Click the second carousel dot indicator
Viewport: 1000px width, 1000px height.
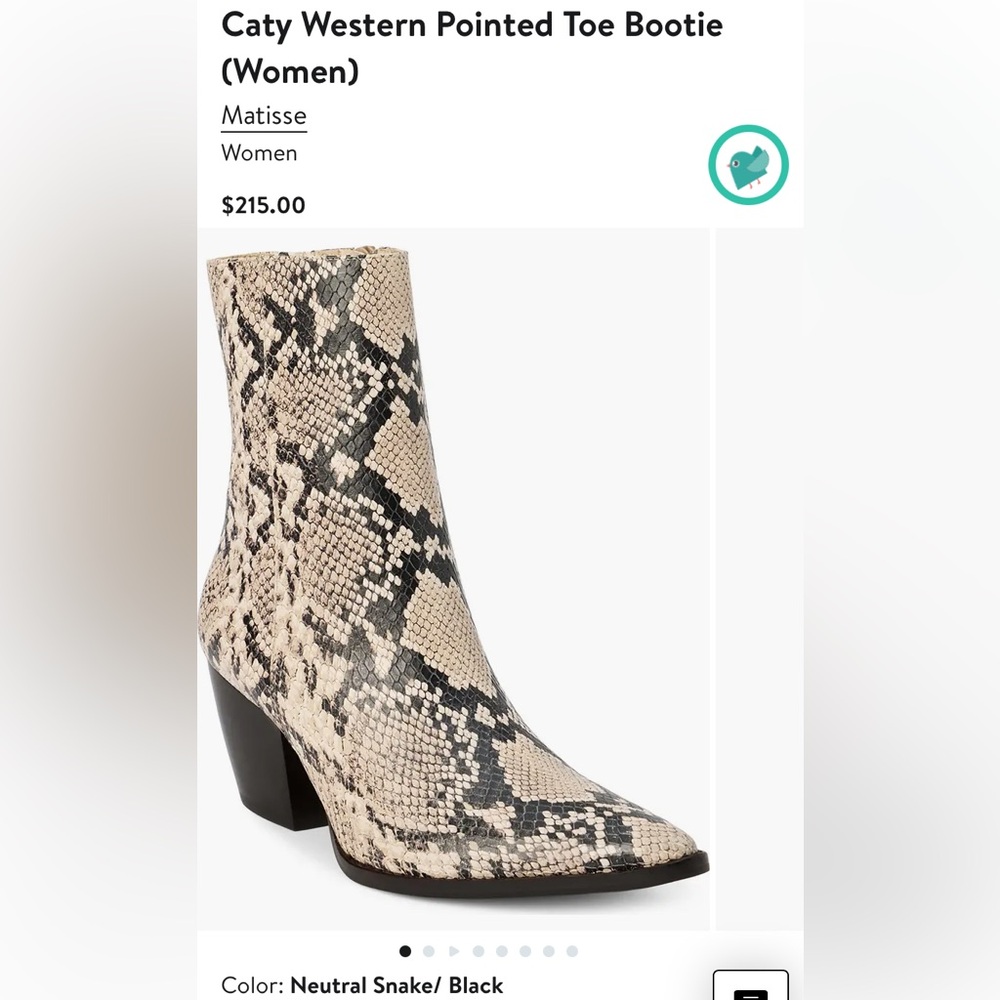point(428,950)
